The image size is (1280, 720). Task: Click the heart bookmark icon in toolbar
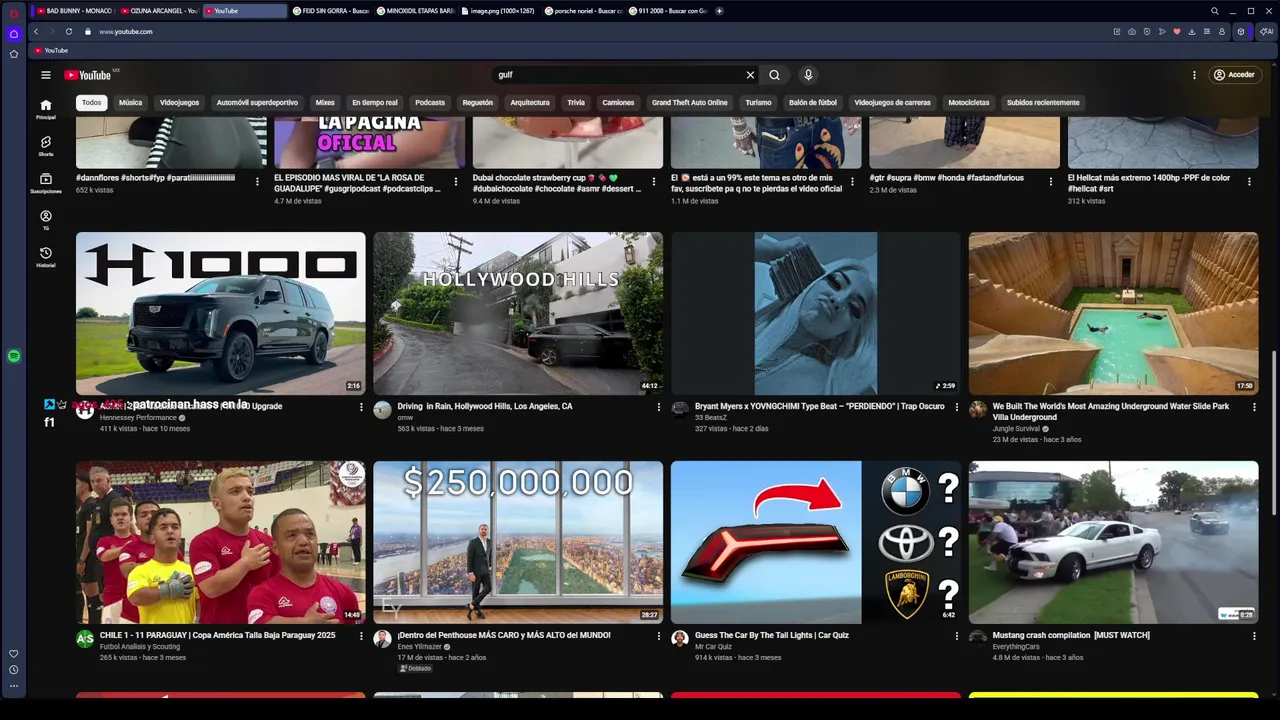point(1177,31)
